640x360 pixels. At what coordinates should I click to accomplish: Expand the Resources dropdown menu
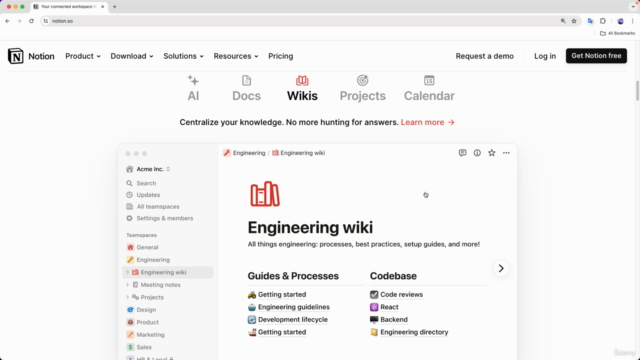[236, 56]
